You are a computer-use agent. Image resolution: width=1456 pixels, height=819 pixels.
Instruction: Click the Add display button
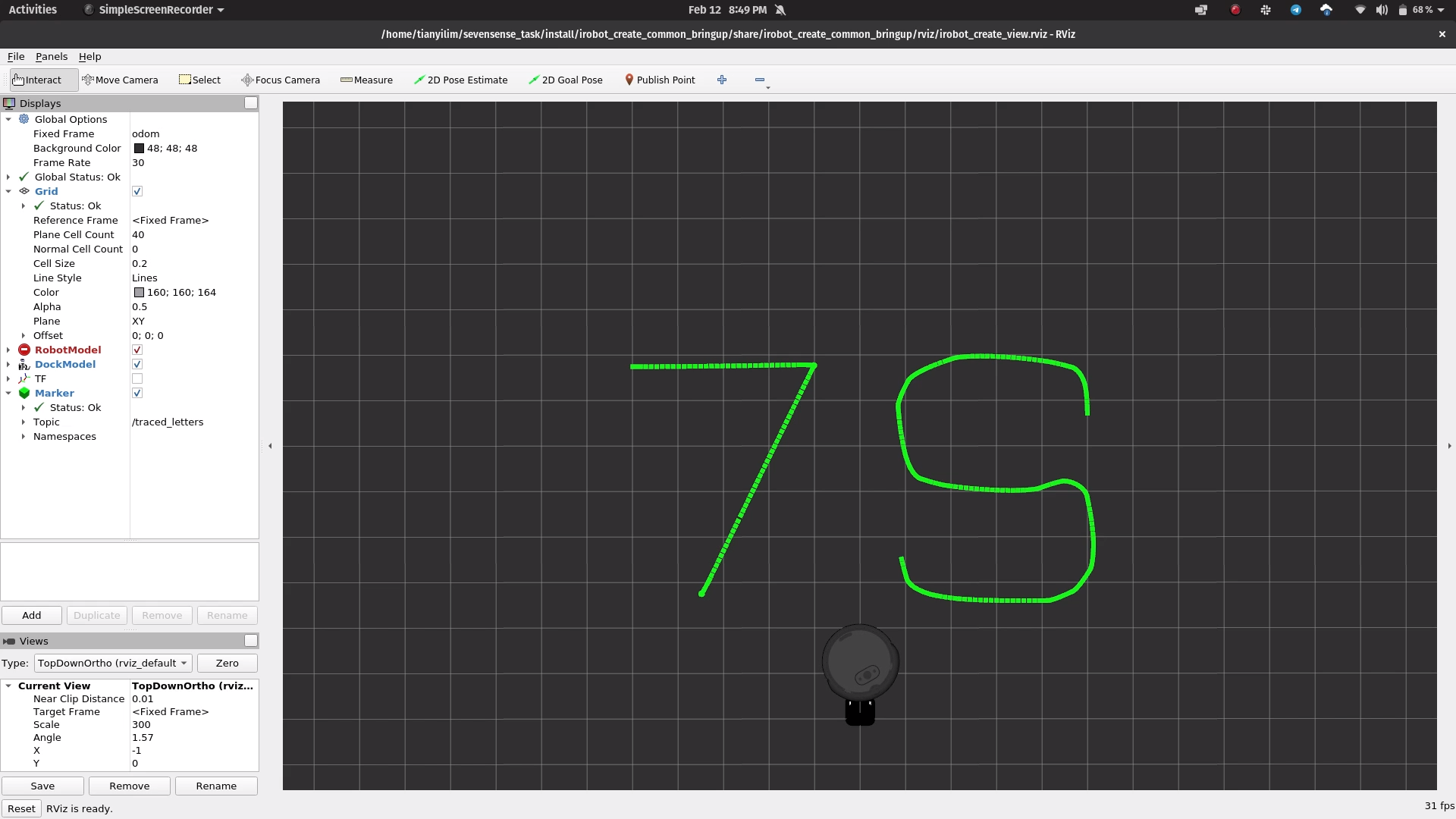click(32, 615)
